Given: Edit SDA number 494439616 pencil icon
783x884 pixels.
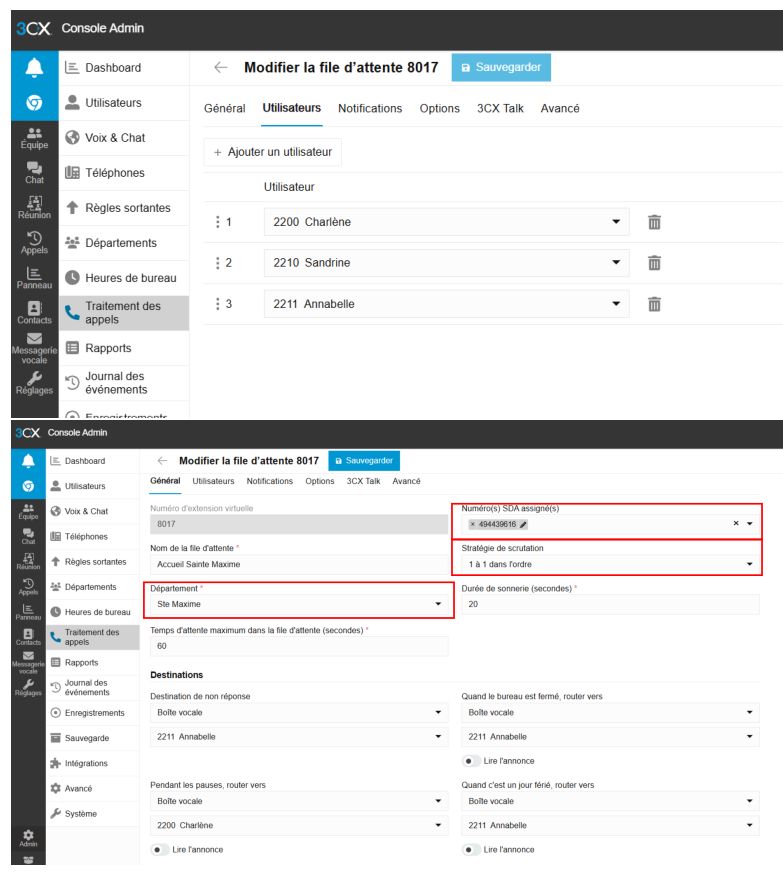Looking at the screenshot, I should (523, 524).
